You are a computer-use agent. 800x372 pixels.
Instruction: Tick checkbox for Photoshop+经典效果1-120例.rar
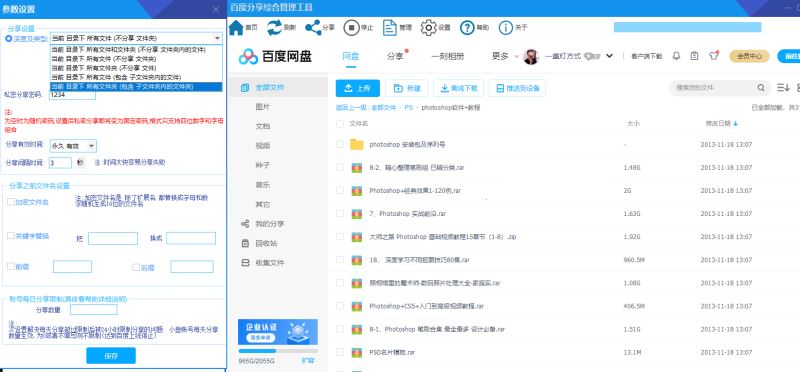(340, 190)
